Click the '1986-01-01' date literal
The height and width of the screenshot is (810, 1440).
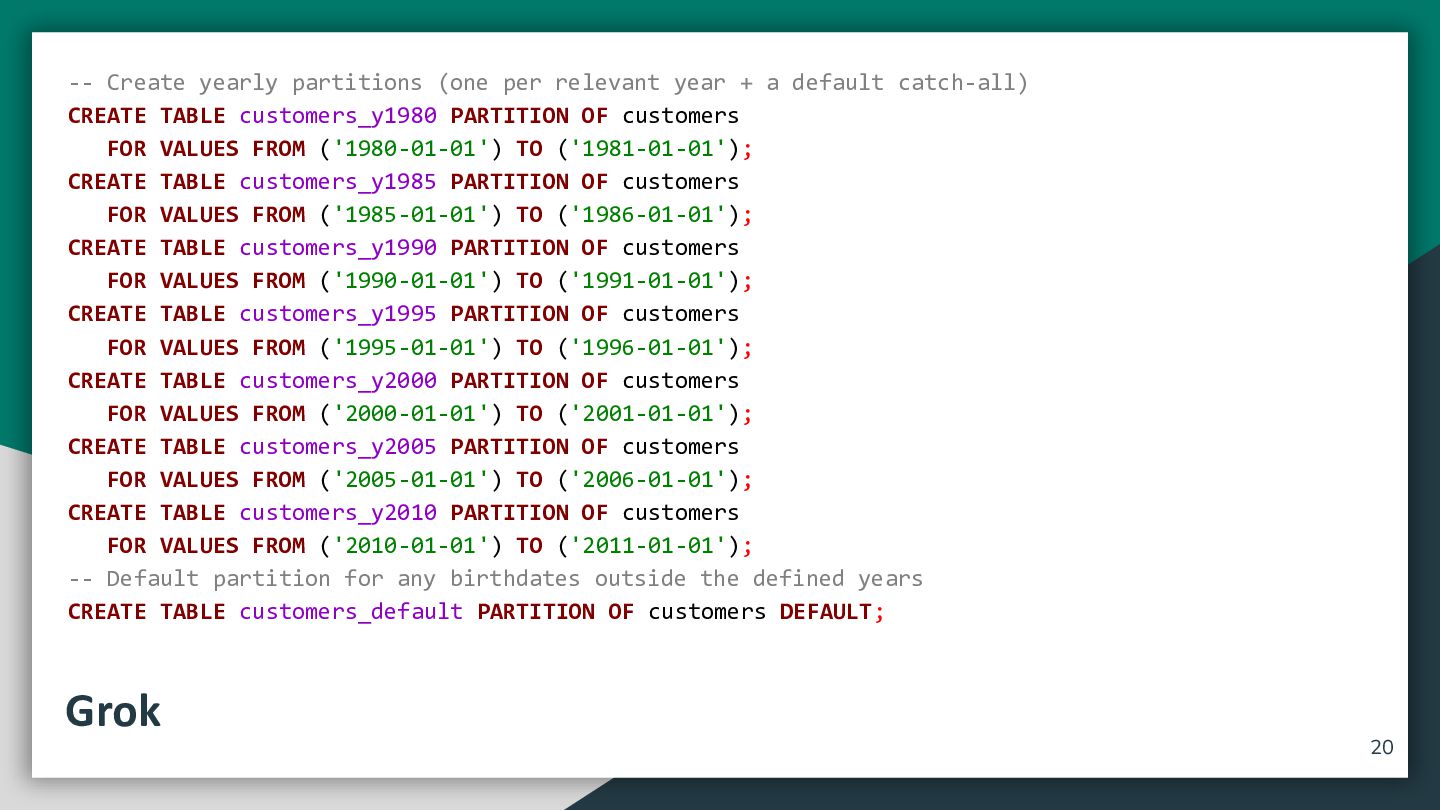coord(648,215)
